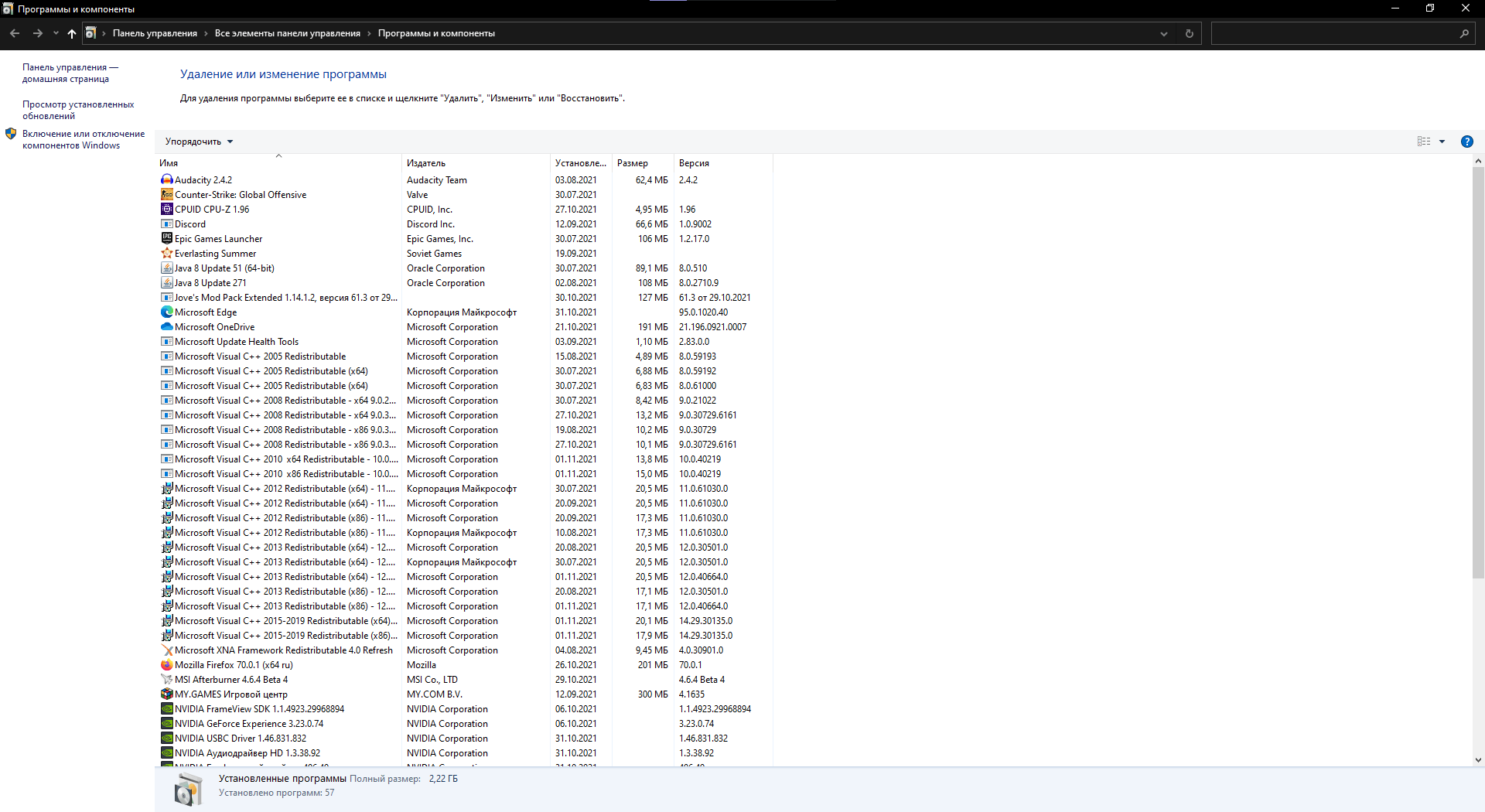Open Включение или отключение компонентов Windows
The width and height of the screenshot is (1485, 812).
click(x=84, y=139)
